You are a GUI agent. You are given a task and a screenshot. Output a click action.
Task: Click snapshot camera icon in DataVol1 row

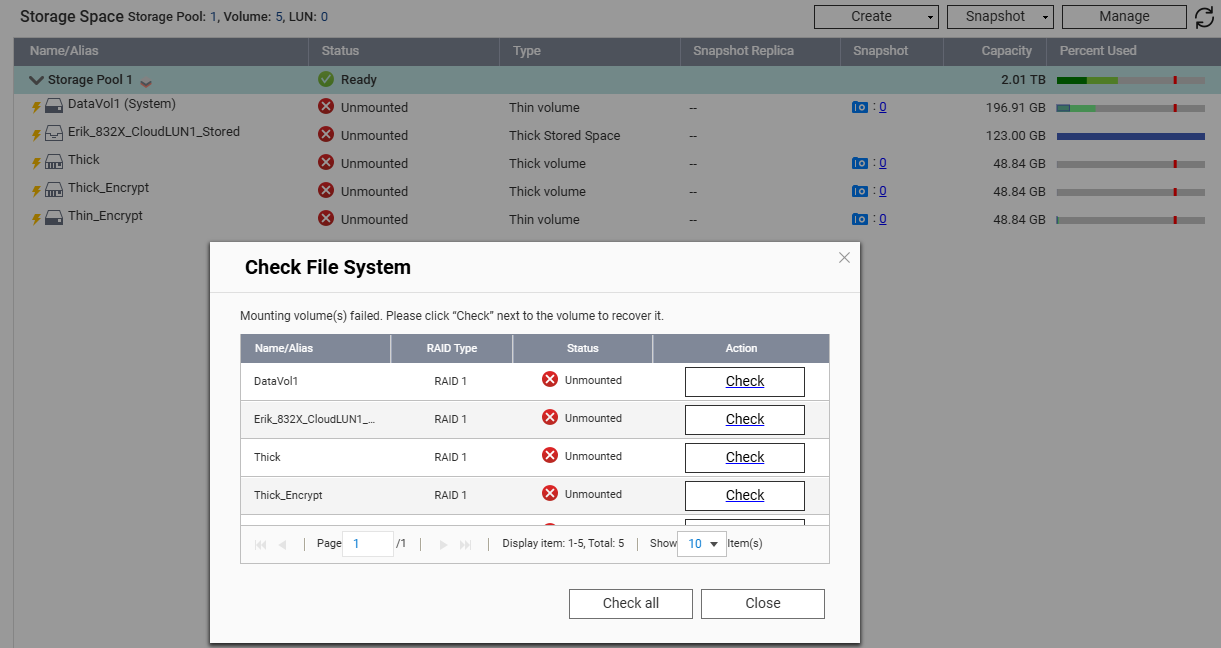(x=859, y=107)
